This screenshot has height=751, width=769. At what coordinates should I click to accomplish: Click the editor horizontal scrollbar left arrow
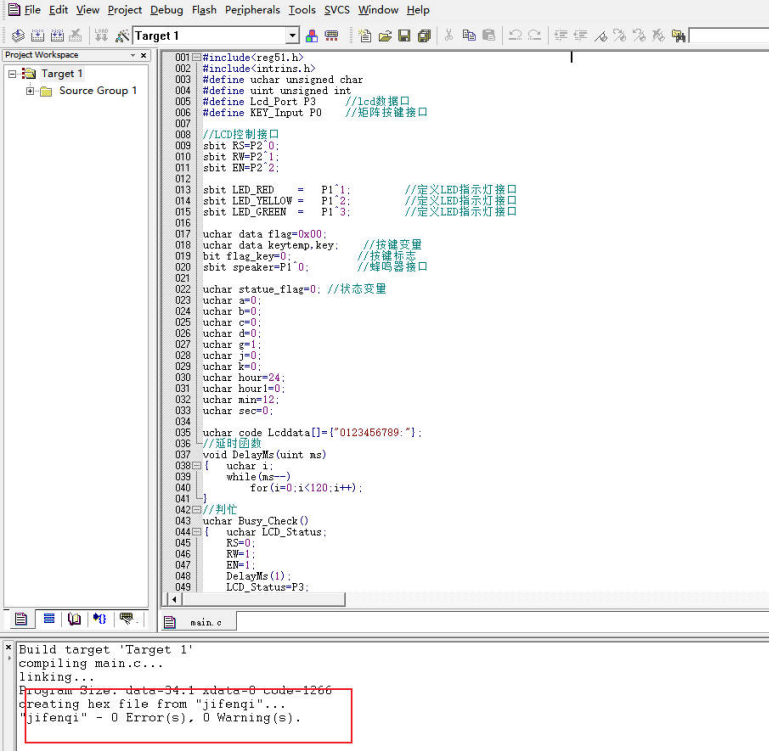pyautogui.click(x=175, y=599)
